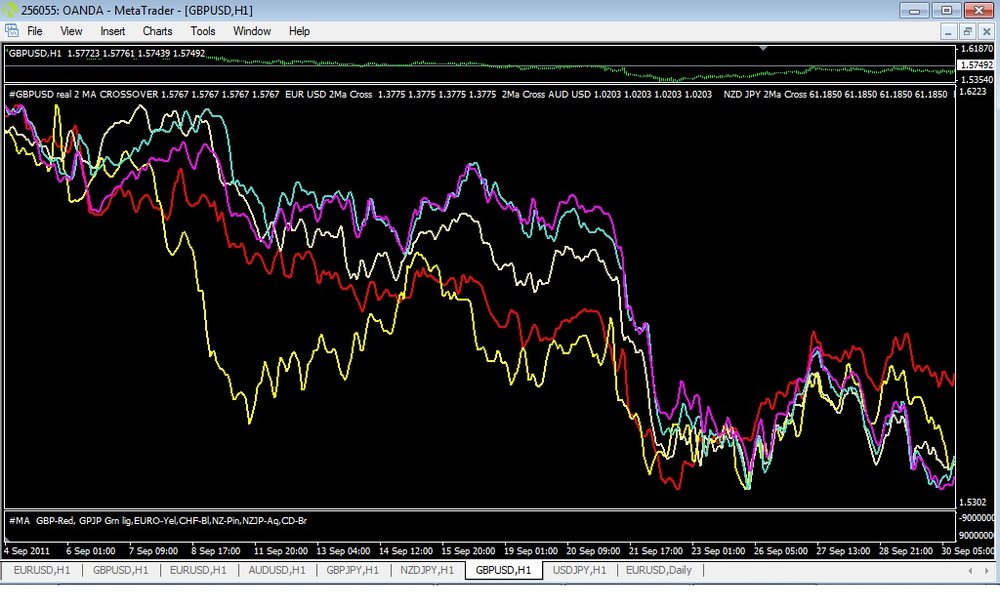
Task: Open the Insert menu
Action: point(112,31)
